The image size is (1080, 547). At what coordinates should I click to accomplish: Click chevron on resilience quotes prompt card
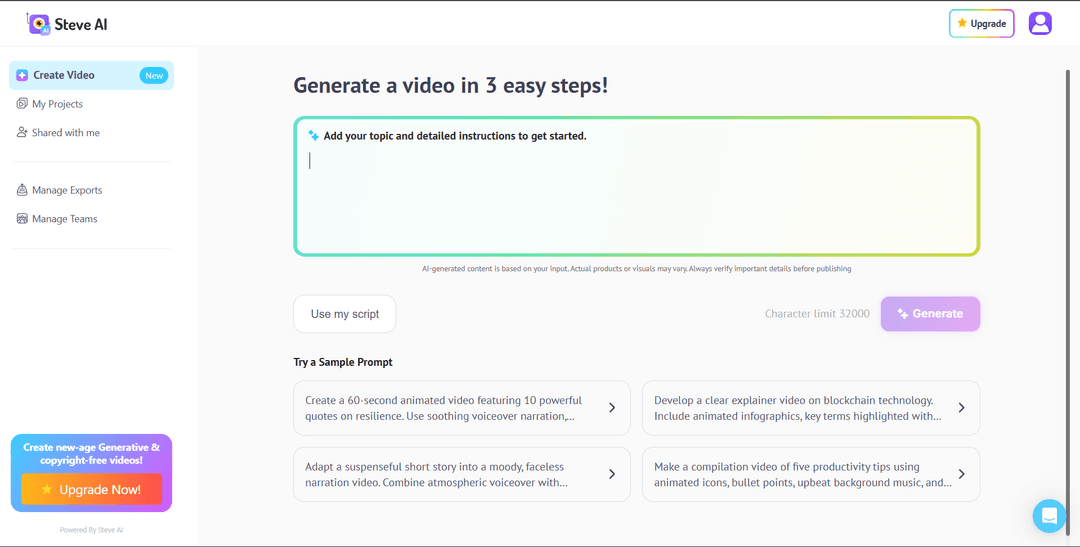coord(612,408)
